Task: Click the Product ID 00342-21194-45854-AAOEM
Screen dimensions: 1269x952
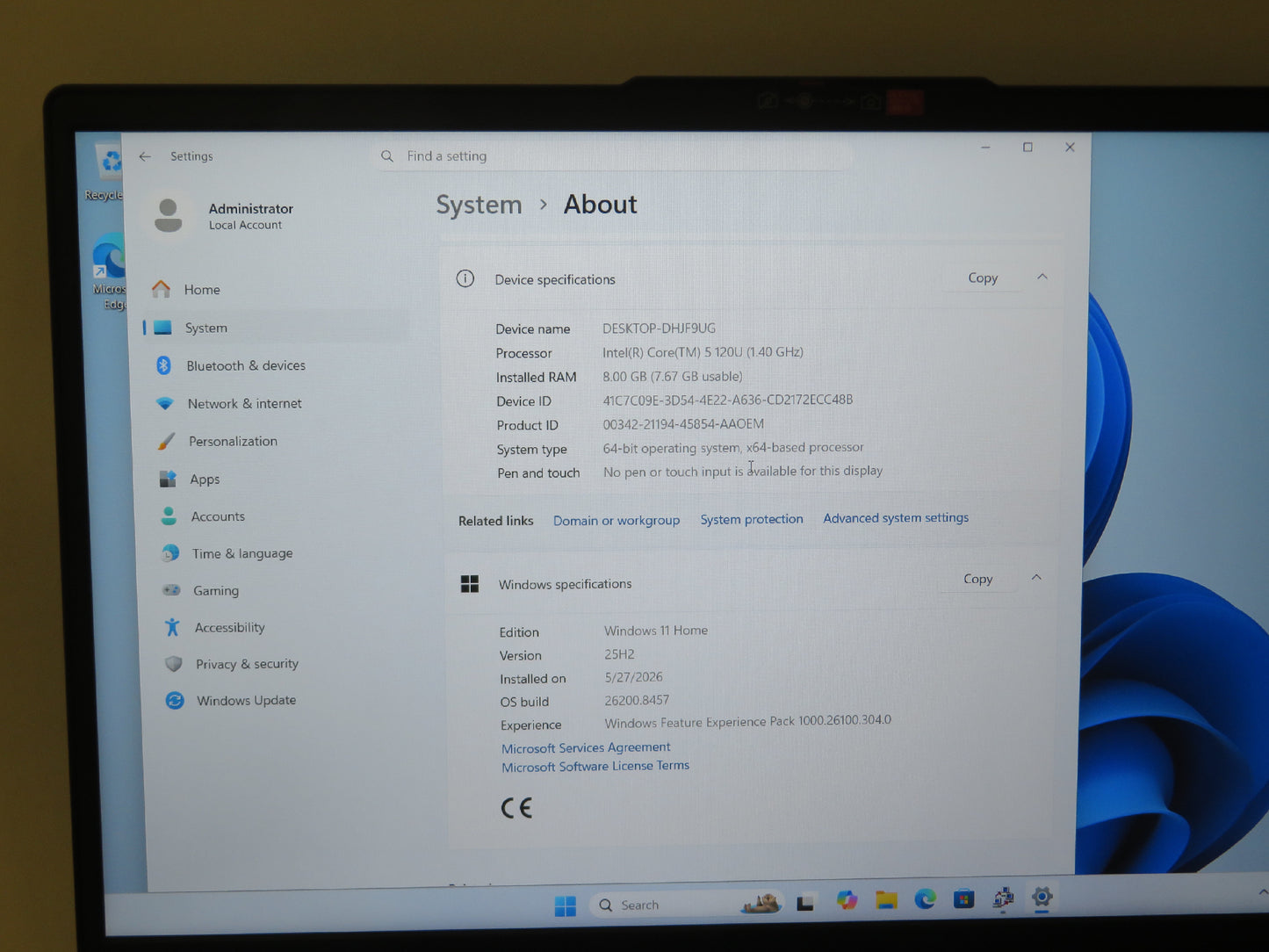Action: (x=683, y=424)
